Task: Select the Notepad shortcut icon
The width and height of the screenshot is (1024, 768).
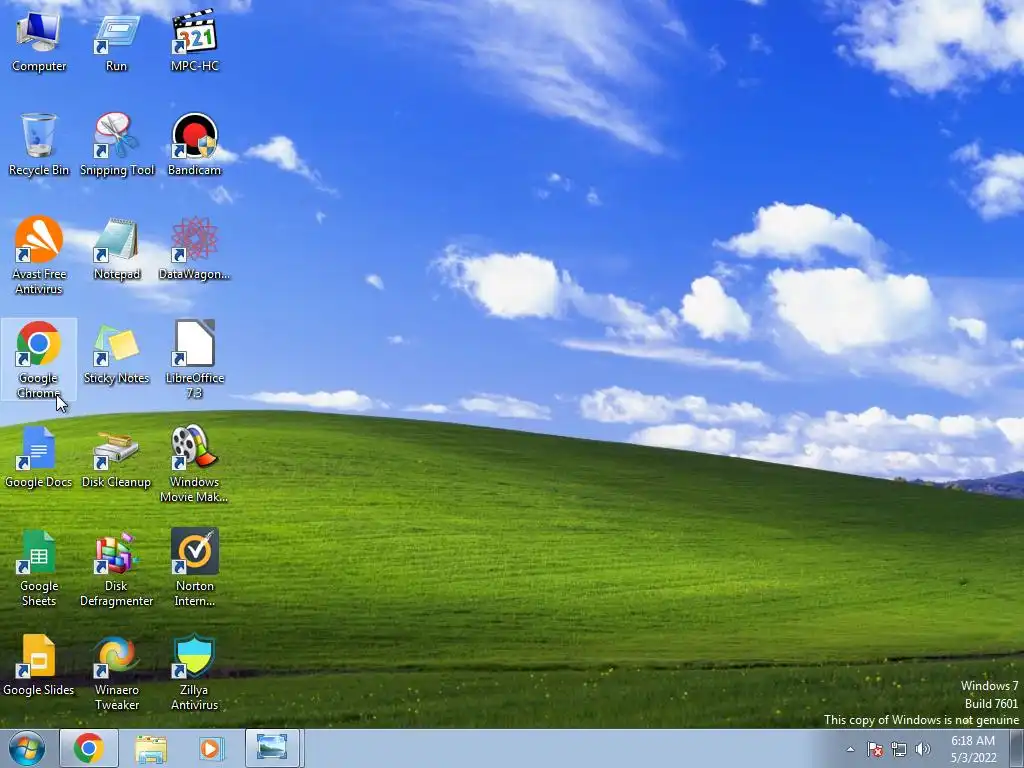Action: (x=116, y=249)
